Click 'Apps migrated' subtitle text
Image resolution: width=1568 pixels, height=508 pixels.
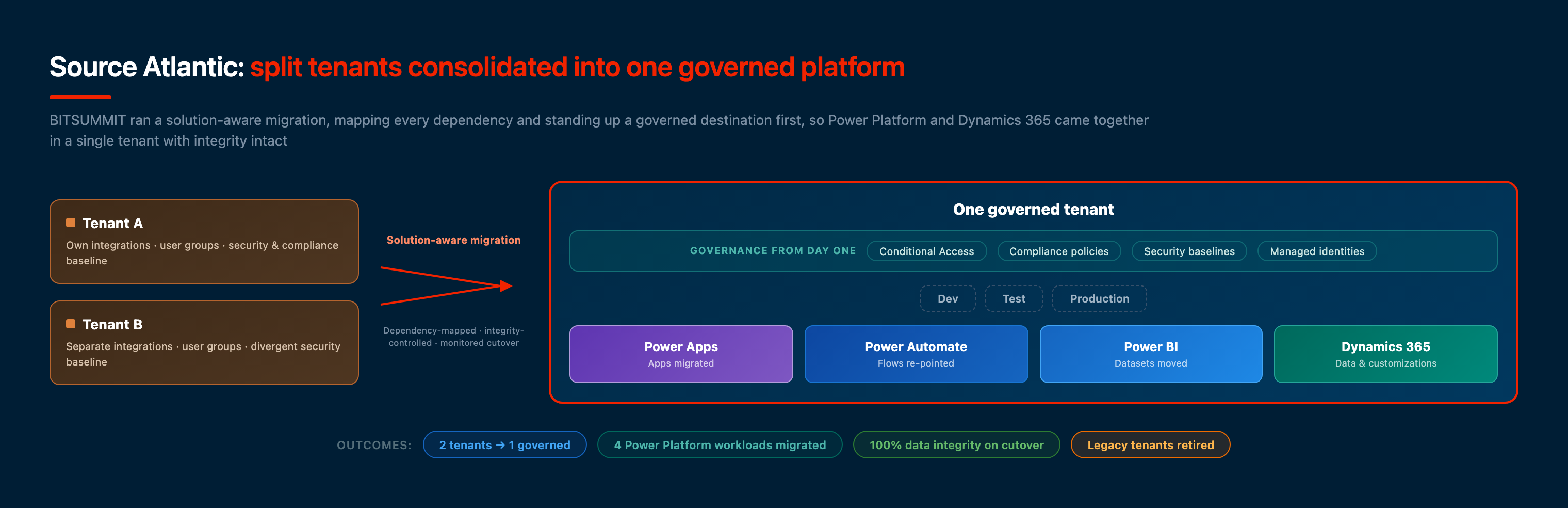click(681, 363)
